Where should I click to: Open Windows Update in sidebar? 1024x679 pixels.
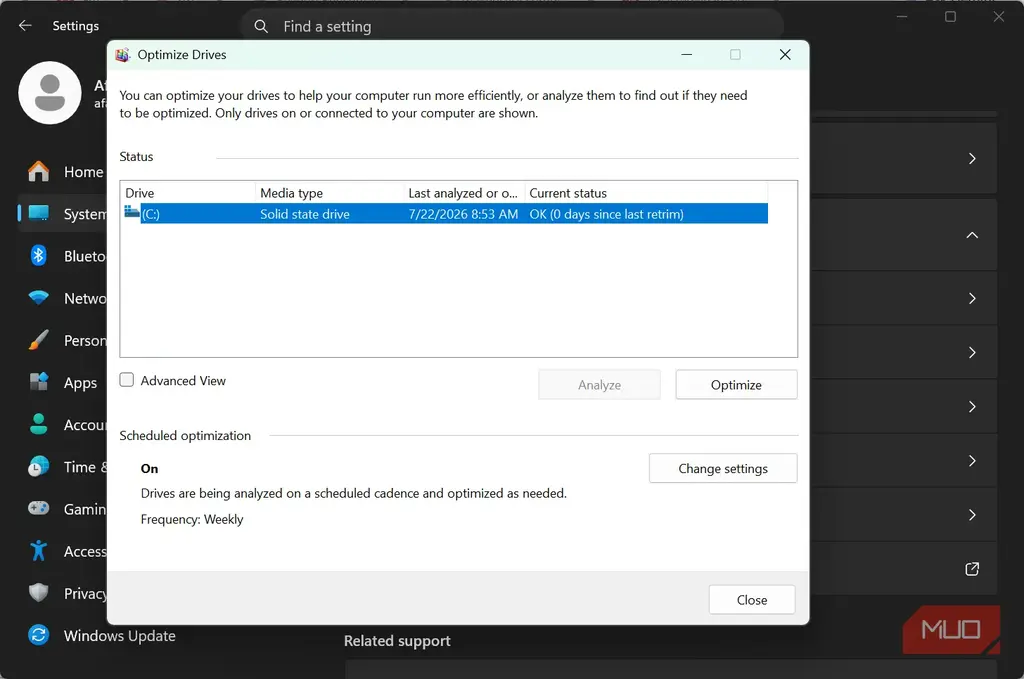pos(102,635)
